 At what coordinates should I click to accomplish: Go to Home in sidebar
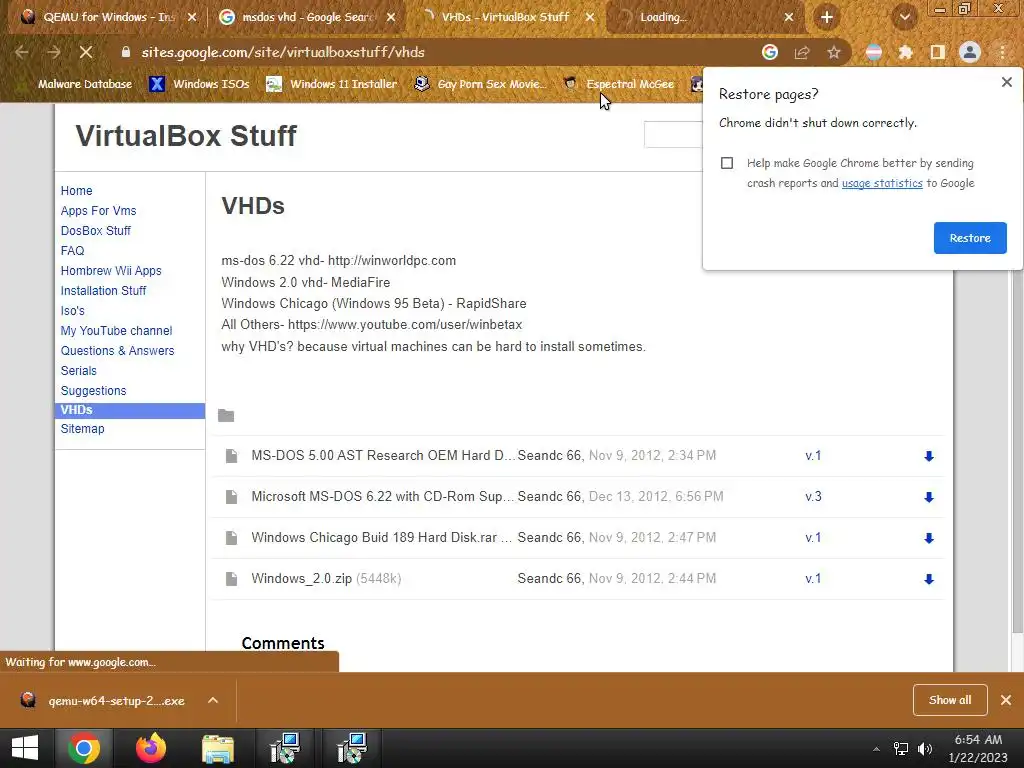pyautogui.click(x=76, y=191)
